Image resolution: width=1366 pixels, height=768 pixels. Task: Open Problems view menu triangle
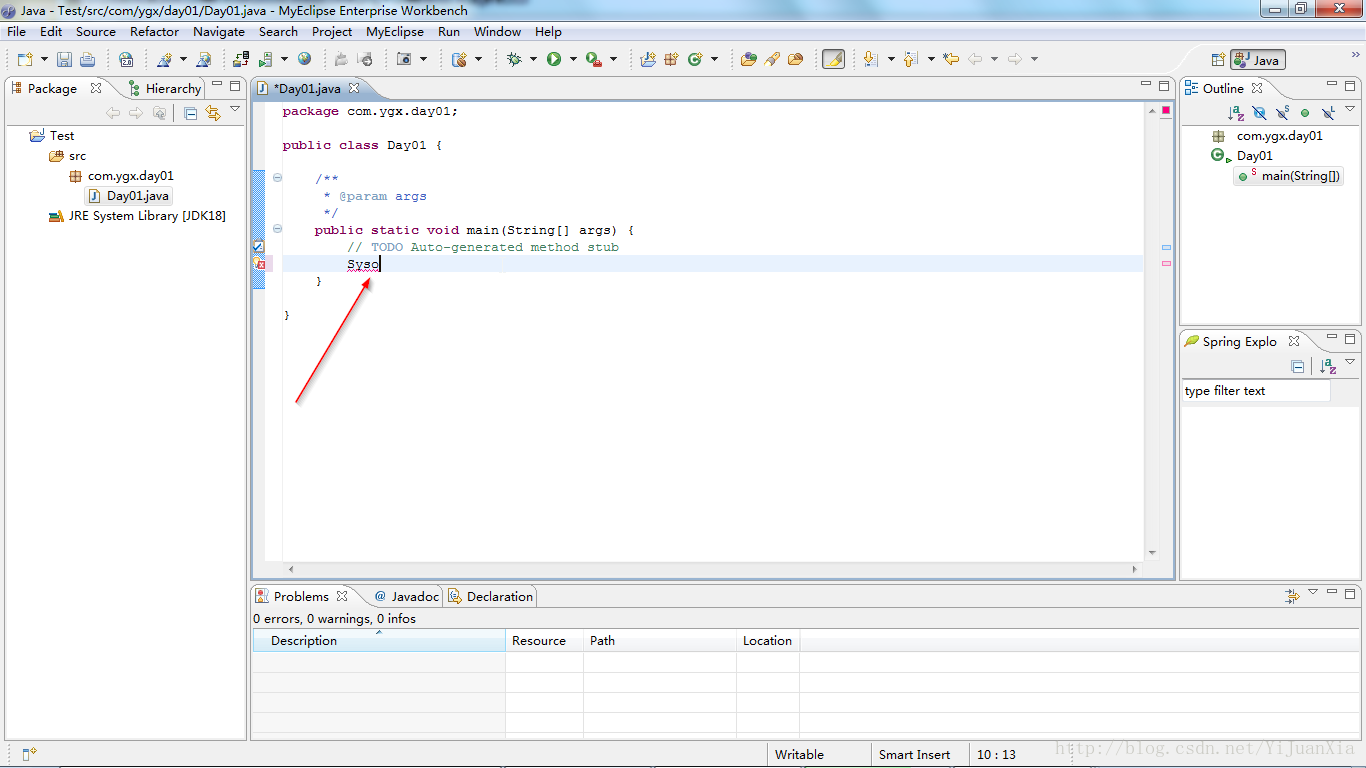click(x=1313, y=592)
